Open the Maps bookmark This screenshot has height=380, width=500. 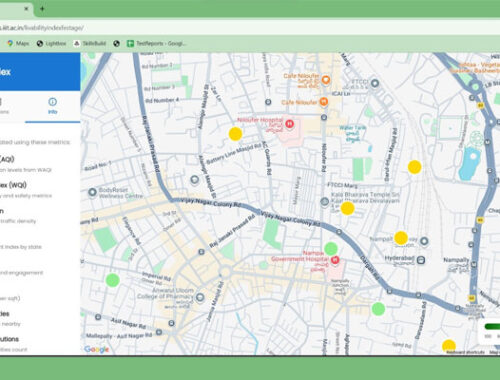[x=18, y=43]
